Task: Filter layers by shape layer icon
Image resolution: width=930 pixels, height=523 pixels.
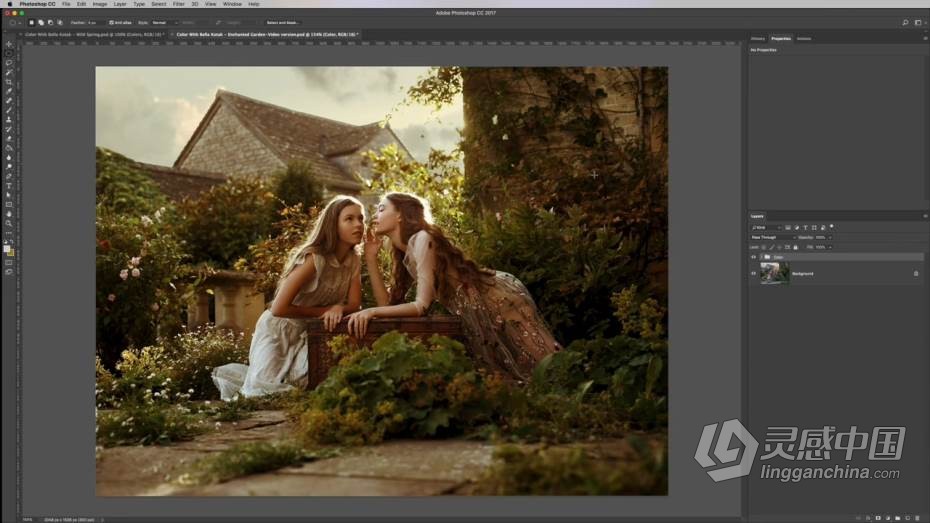Action: coord(814,228)
